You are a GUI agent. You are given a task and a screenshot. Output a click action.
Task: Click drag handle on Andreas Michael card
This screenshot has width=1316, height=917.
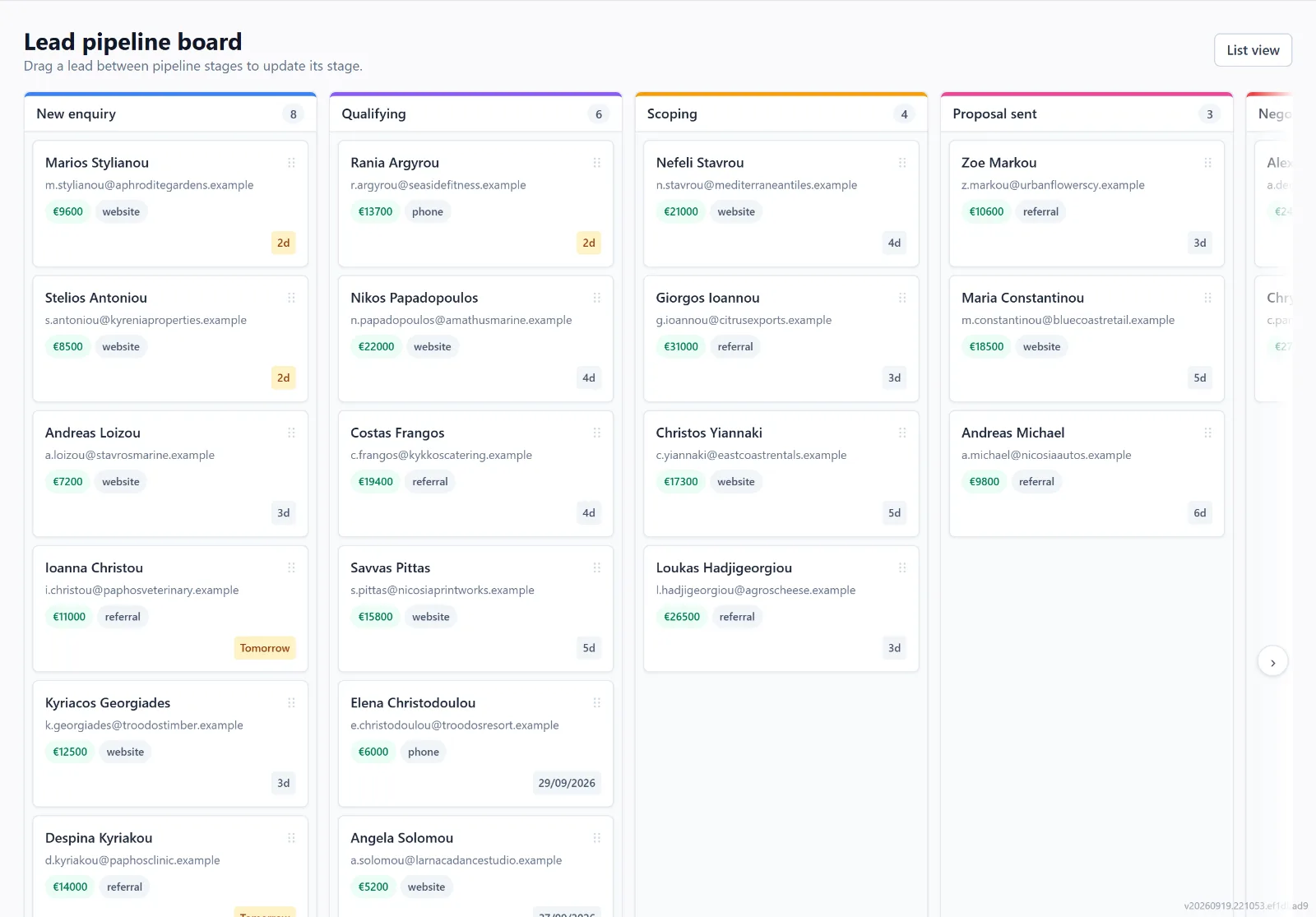[1207, 433]
